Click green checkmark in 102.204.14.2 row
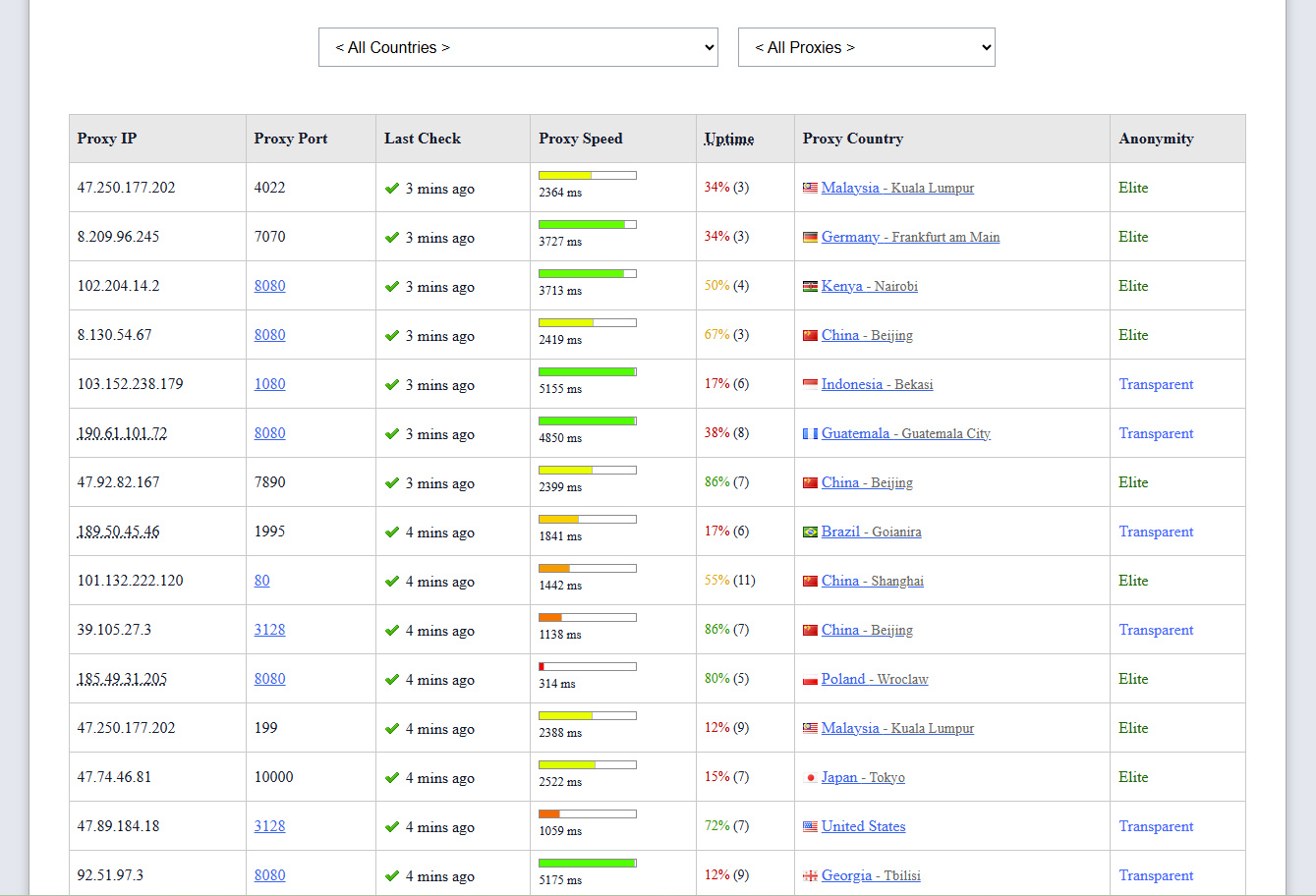Image resolution: width=1316 pixels, height=896 pixels. coord(392,286)
